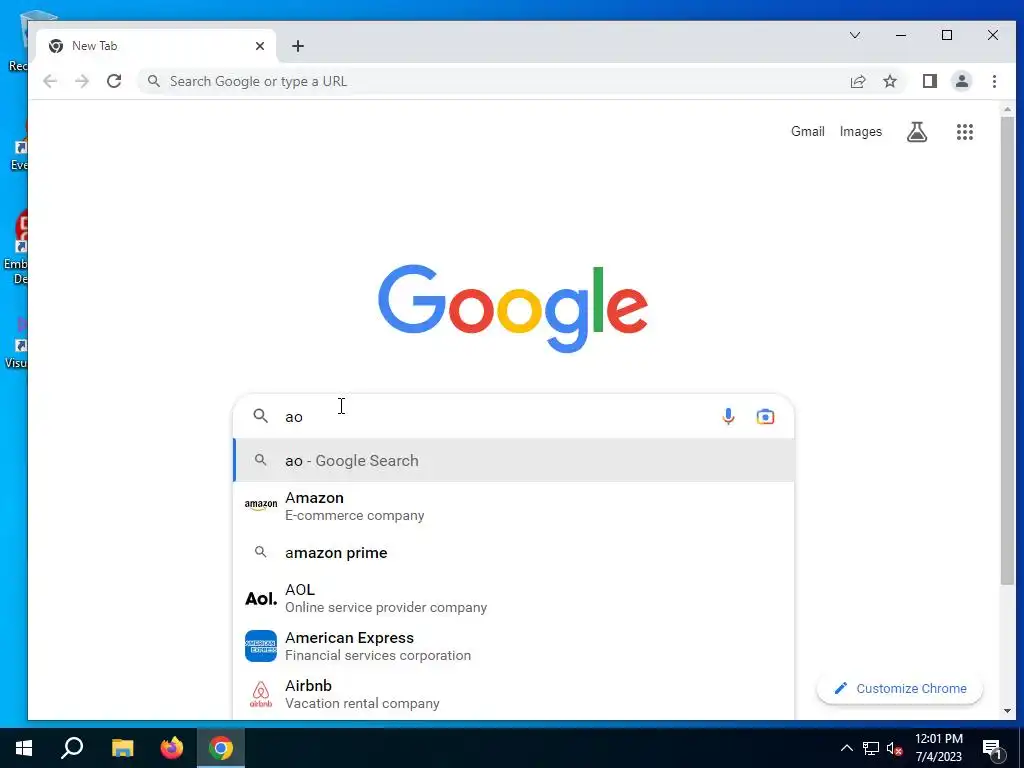Choose the American Express suggestion
Screen dimensions: 1024x768
pyautogui.click(x=514, y=646)
